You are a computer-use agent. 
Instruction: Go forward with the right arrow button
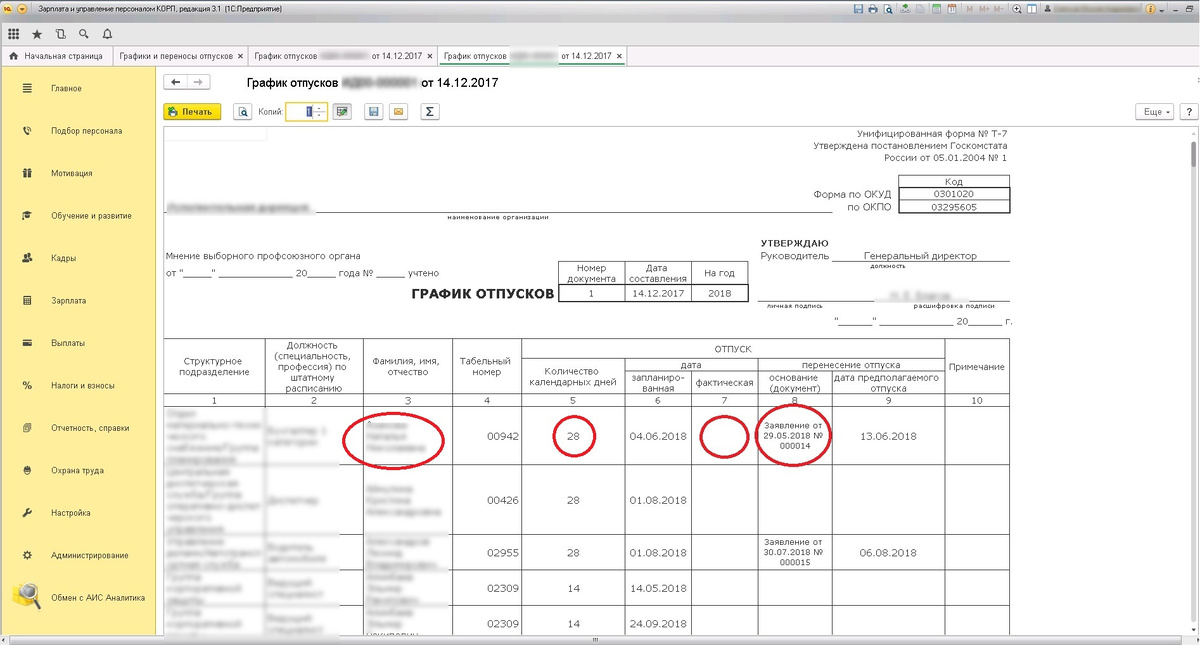coord(199,82)
